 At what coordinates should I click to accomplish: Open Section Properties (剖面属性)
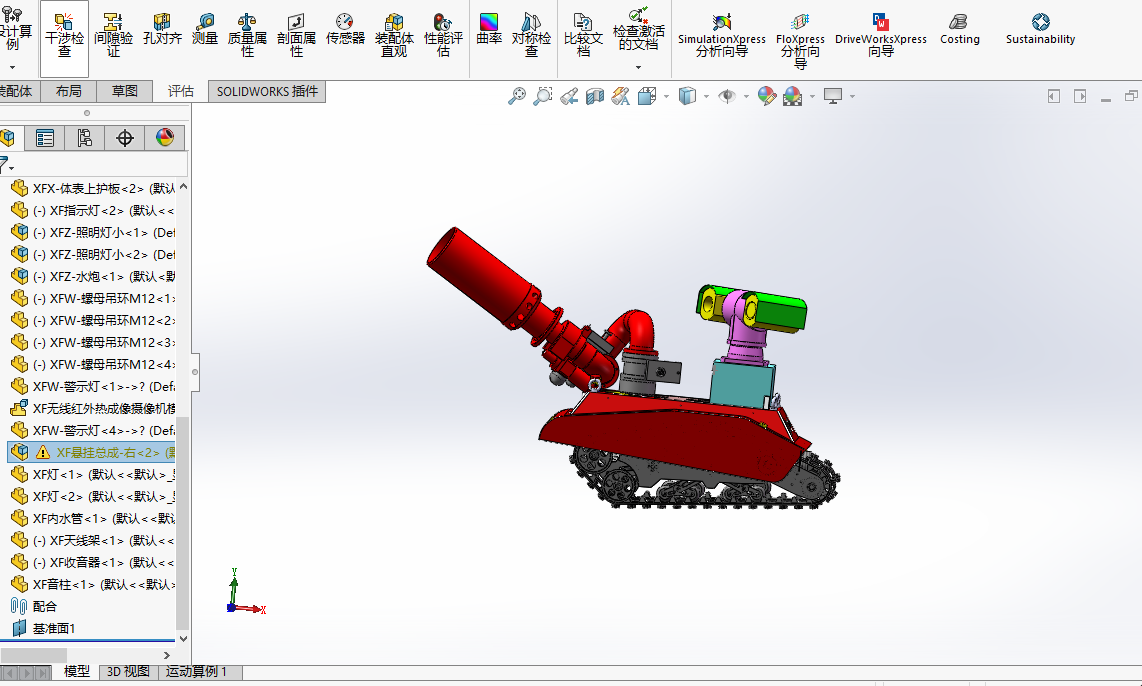point(296,36)
